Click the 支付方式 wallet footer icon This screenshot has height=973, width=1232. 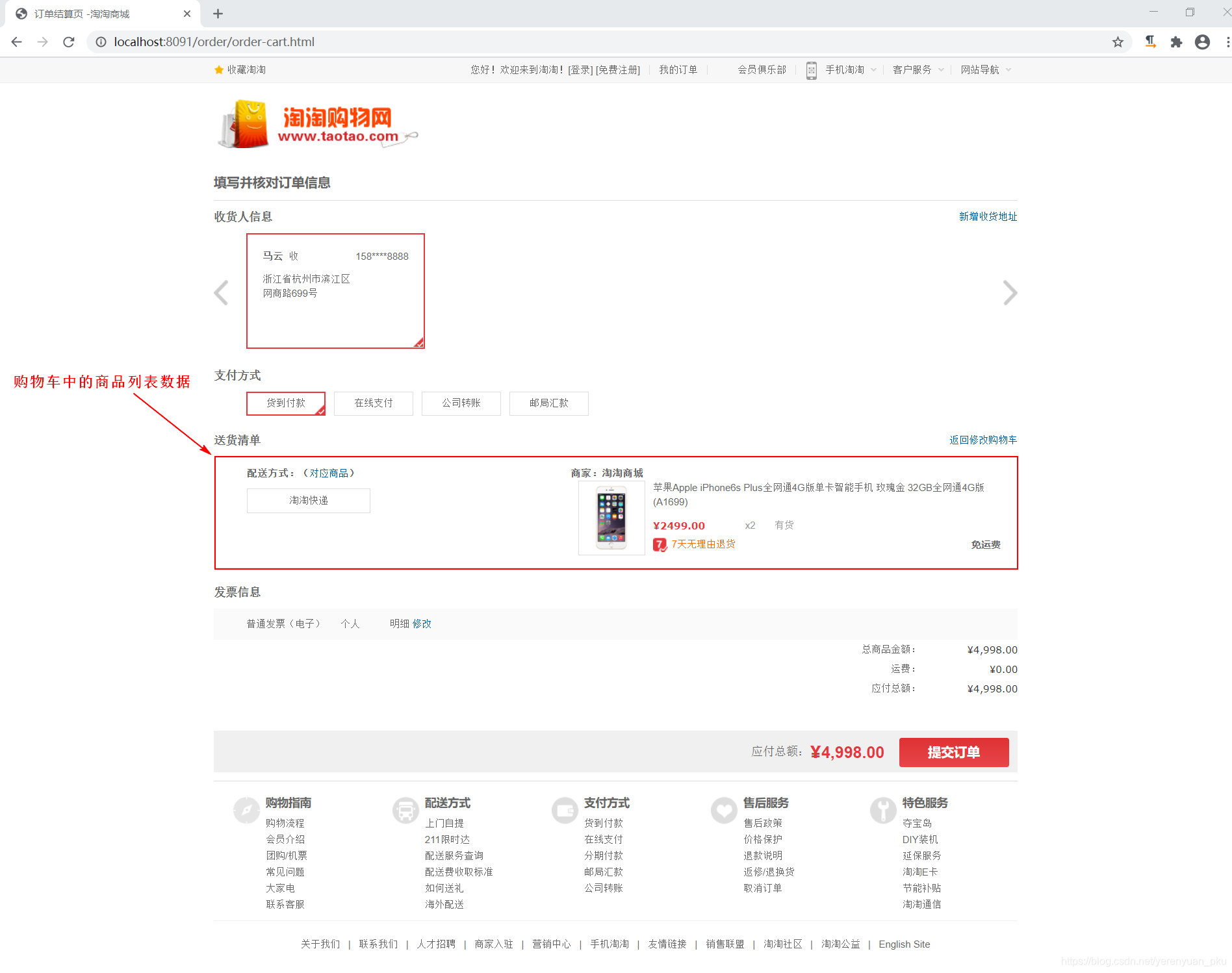pos(565,810)
